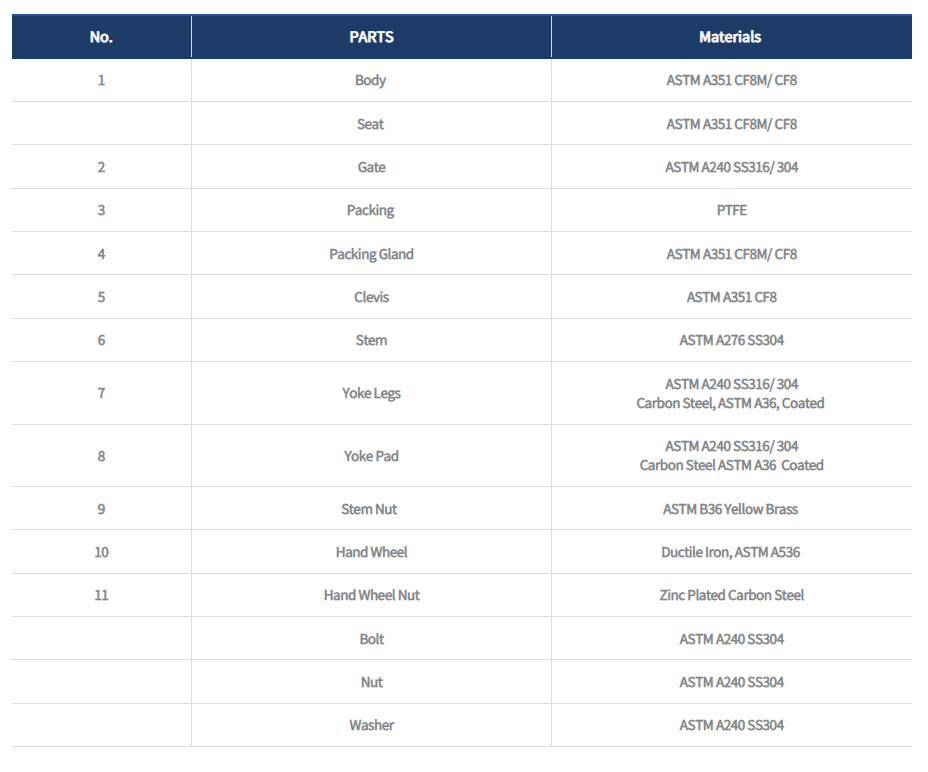928x772 pixels.
Task: Select the 'Packing Gland' cell
Action: pos(371,254)
